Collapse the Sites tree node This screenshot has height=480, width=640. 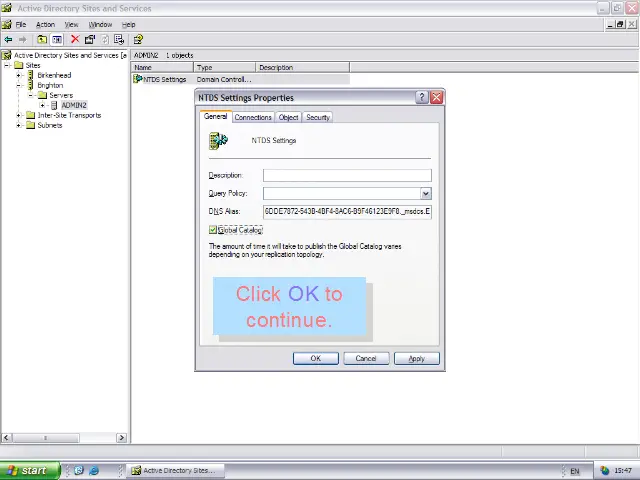[x=7, y=65]
